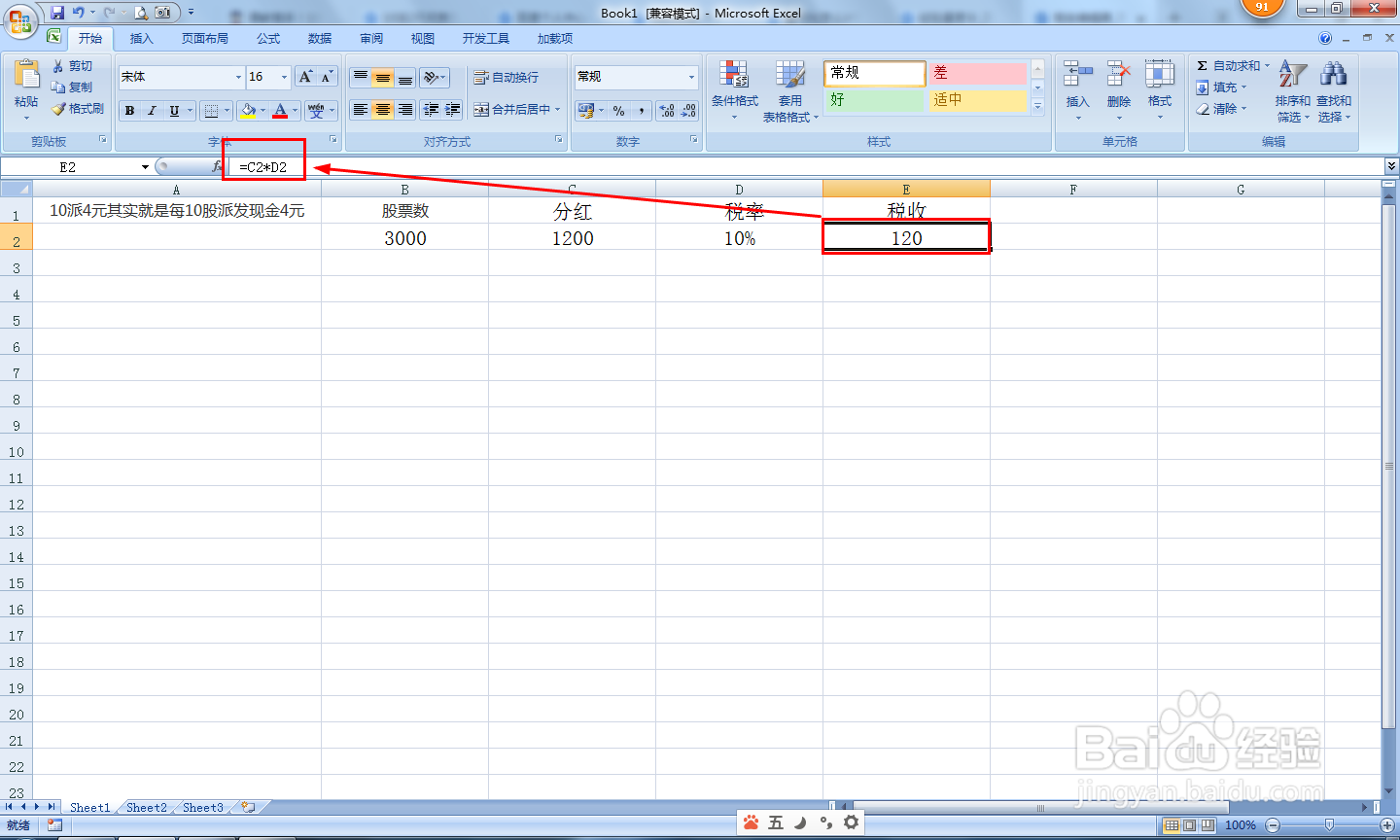Open the number format dropdown (常规)

pyautogui.click(x=692, y=77)
